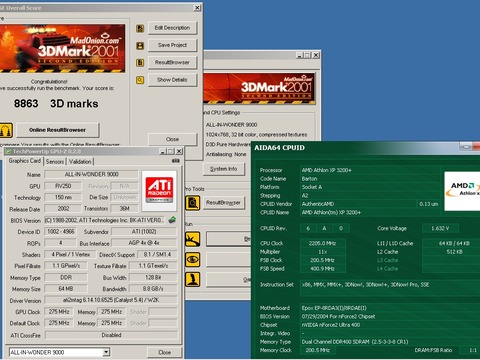Switch to GPU-Z Sensors tab
480x360 pixels.
pyautogui.click(x=55, y=162)
